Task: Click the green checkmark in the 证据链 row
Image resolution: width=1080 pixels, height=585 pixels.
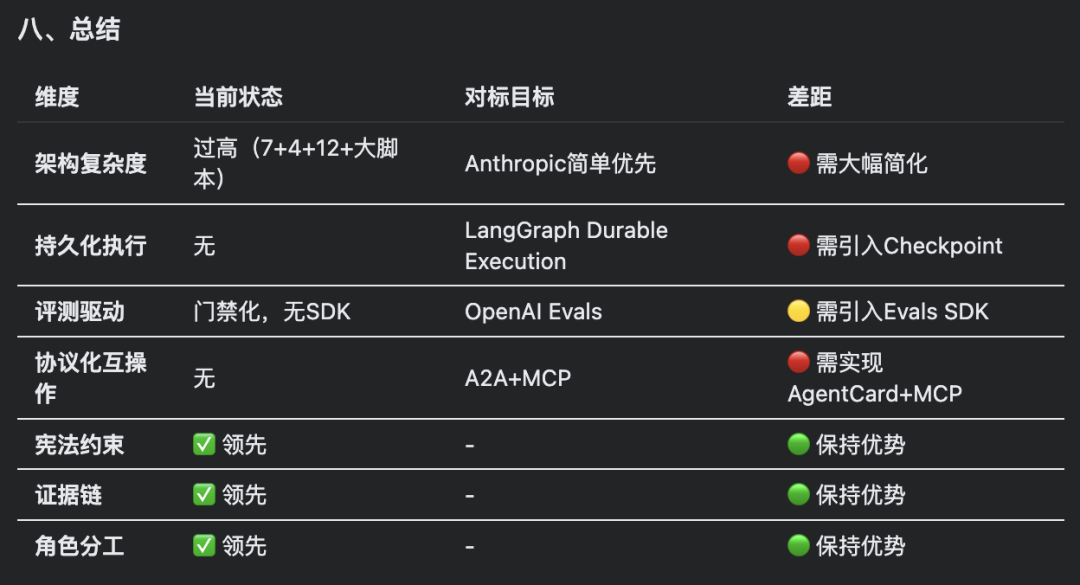Action: pyautogui.click(x=204, y=495)
